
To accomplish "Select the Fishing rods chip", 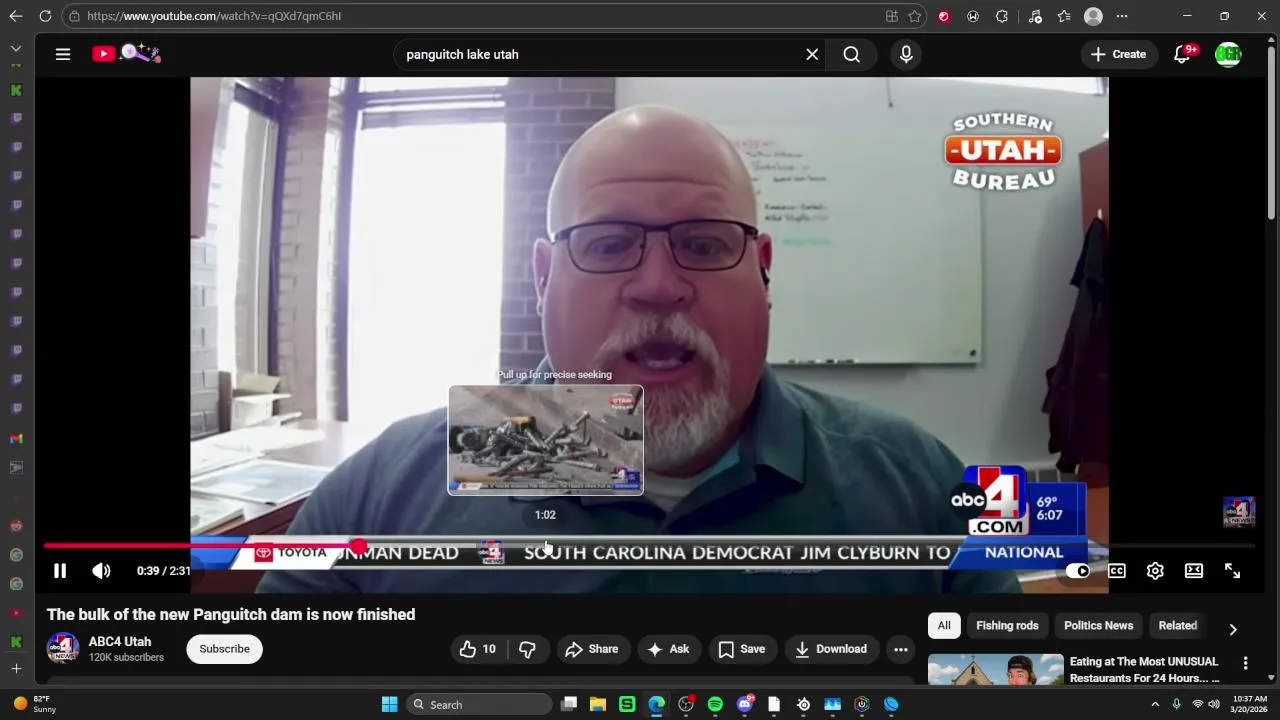I will point(1007,626).
